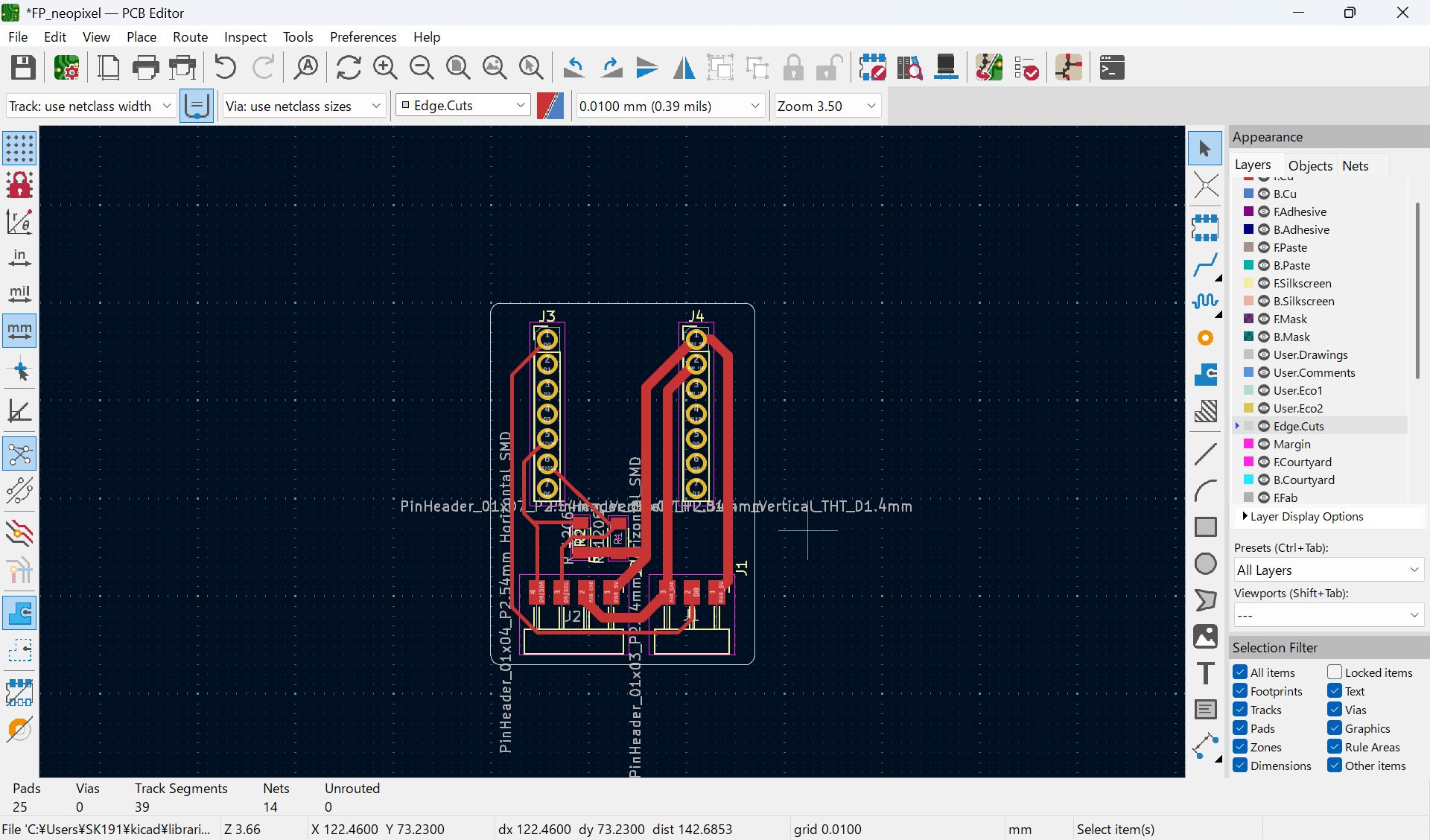Open the File menu
This screenshot has width=1430, height=840.
click(x=18, y=36)
